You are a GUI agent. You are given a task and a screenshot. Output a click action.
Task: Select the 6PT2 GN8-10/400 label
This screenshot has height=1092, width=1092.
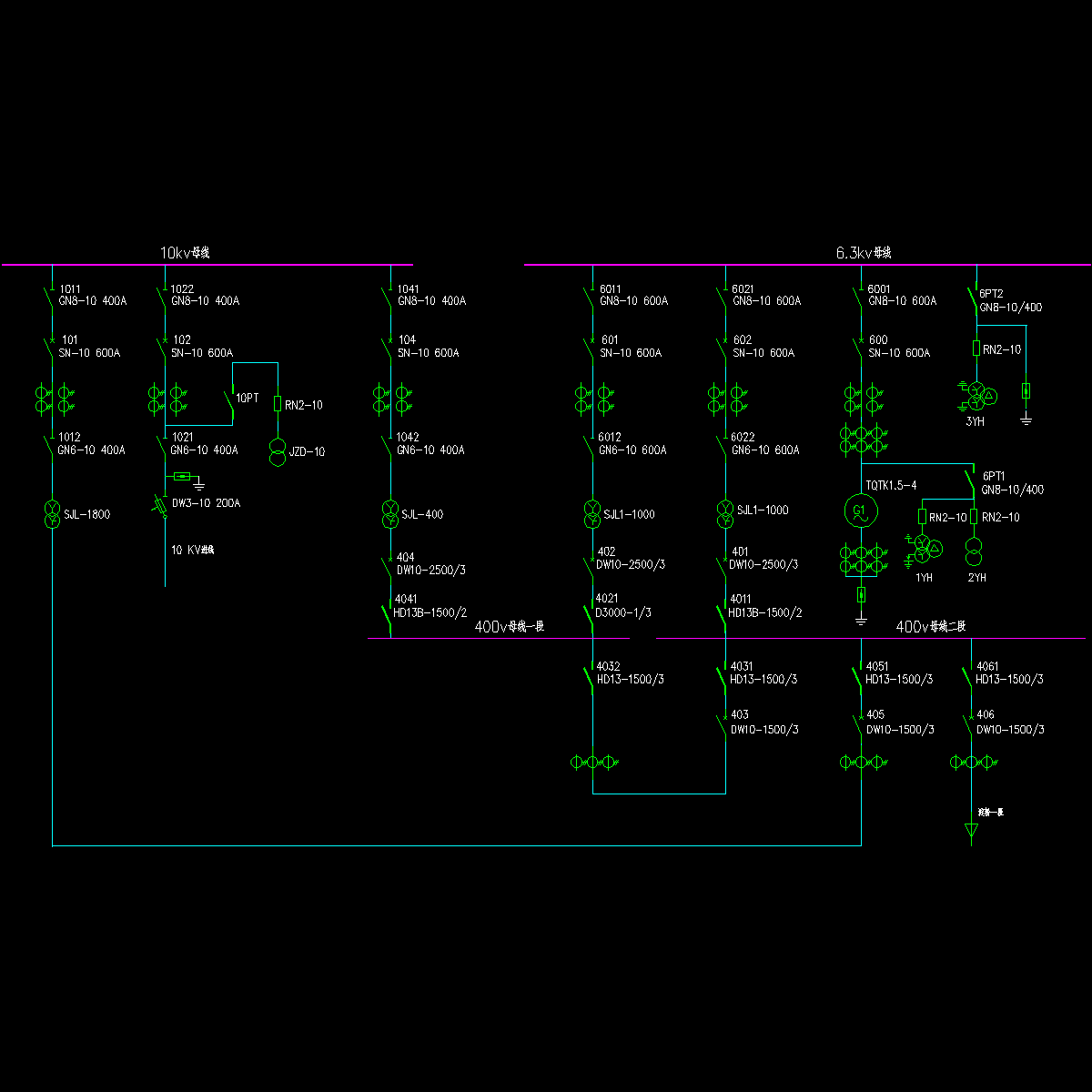point(1010,301)
